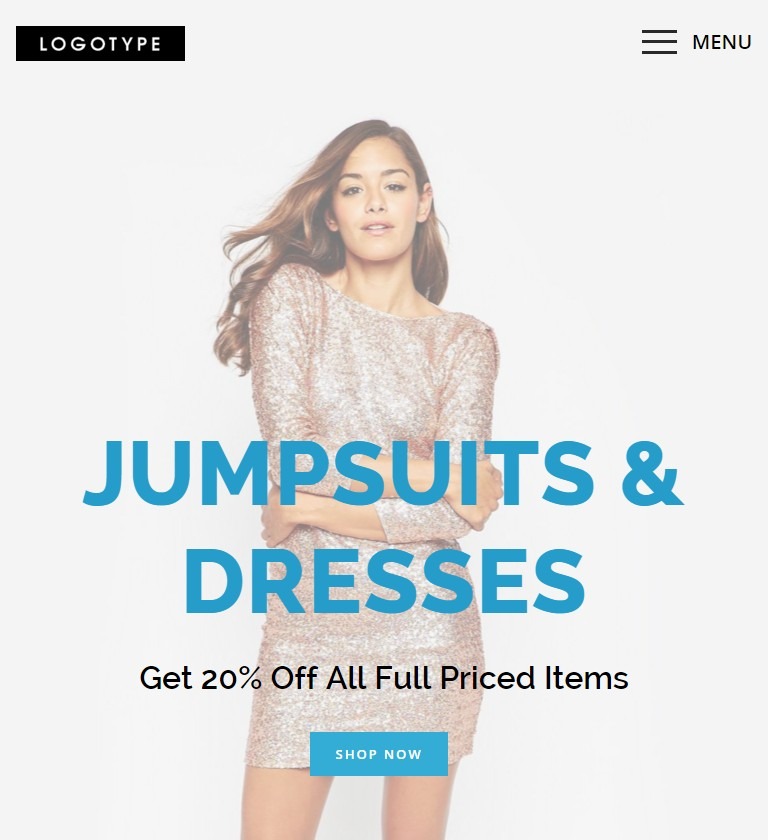Click the 20% figure in the subtitle
Viewport: 768px width, 840px height.
(231, 678)
